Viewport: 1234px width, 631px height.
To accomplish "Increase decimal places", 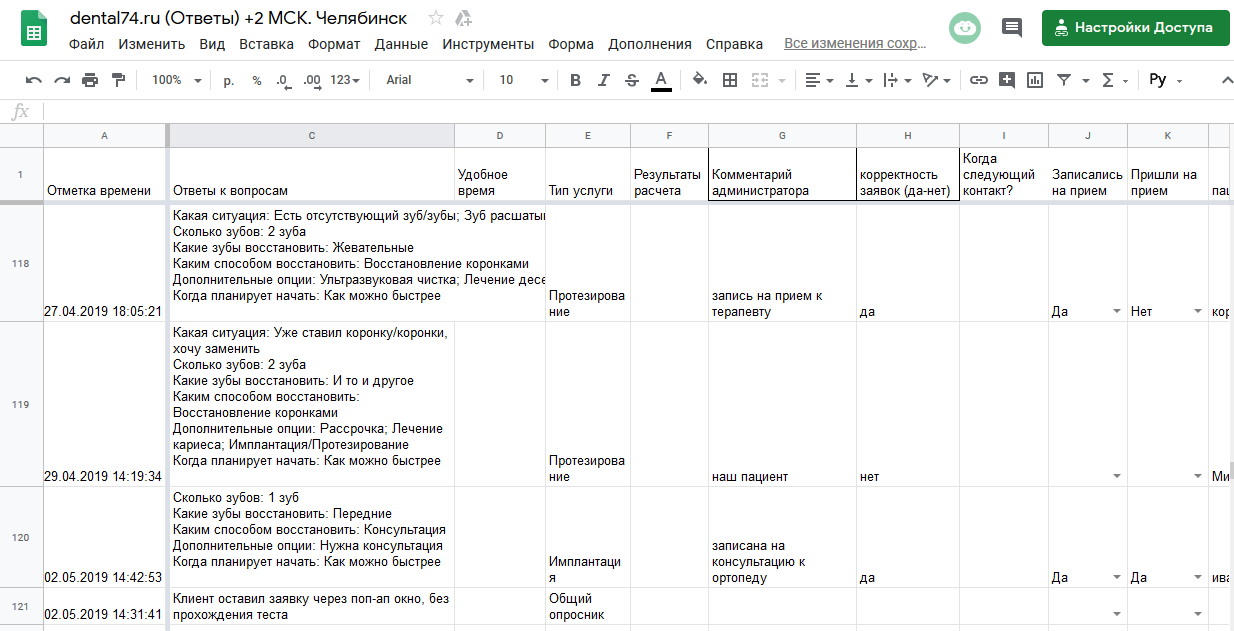I will 311,80.
